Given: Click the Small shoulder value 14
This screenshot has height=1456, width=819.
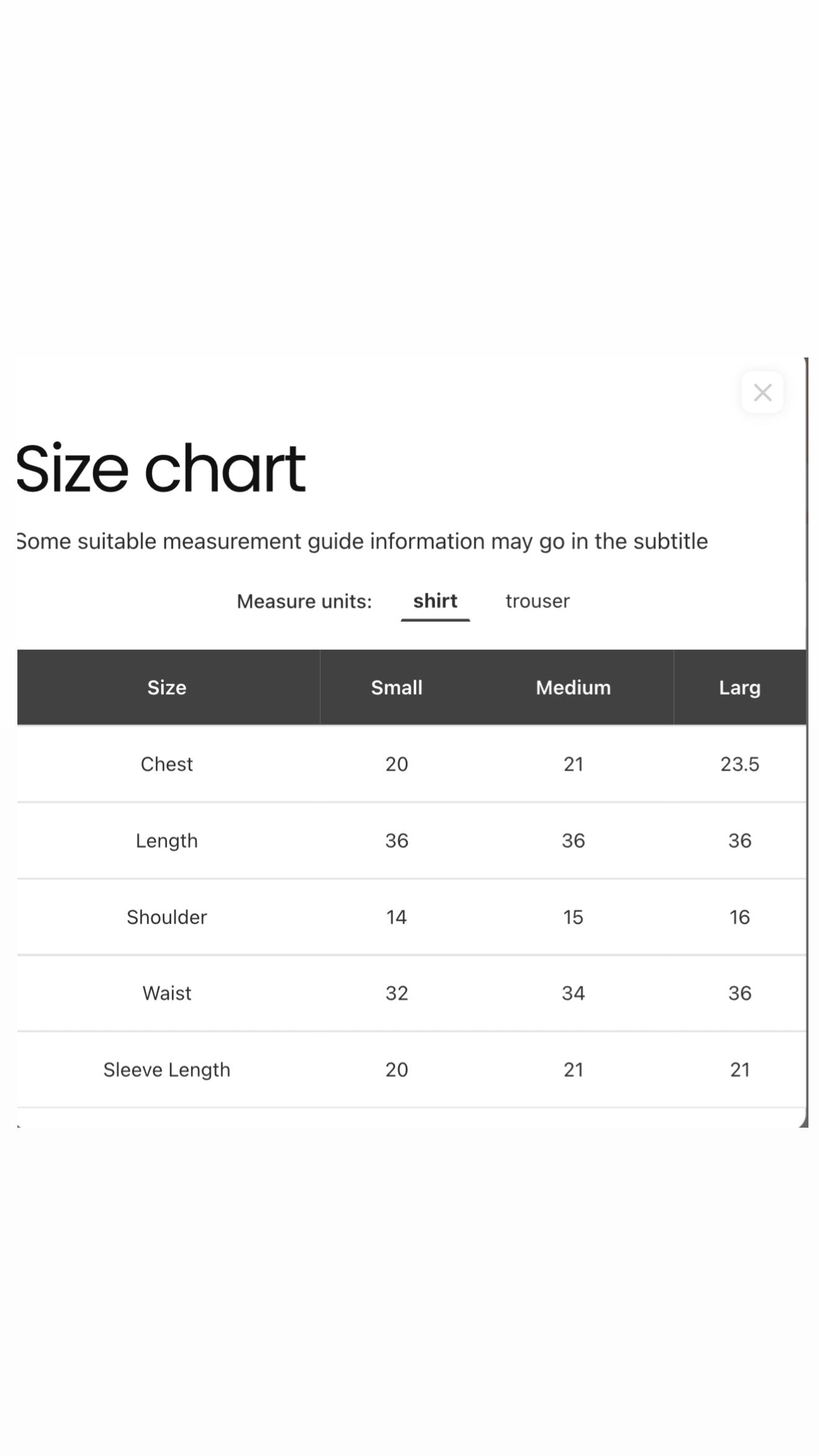Looking at the screenshot, I should tap(396, 917).
